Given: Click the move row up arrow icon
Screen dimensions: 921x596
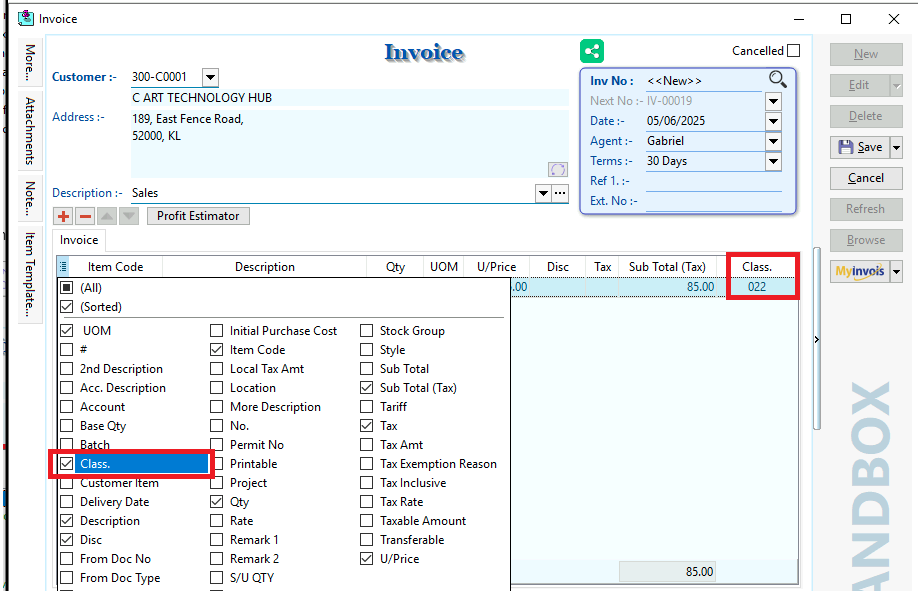Looking at the screenshot, I should pos(107,216).
